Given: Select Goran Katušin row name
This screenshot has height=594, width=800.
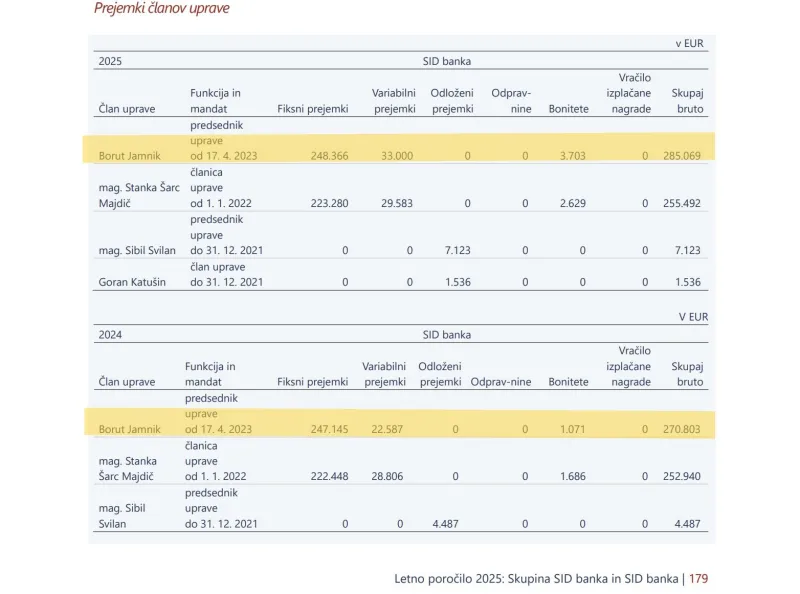Looking at the screenshot, I should 132,282.
